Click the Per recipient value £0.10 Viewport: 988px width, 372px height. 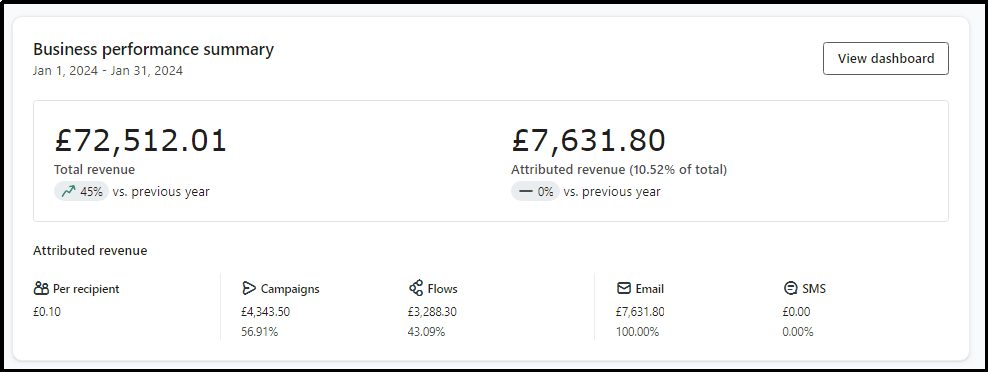[x=47, y=311]
